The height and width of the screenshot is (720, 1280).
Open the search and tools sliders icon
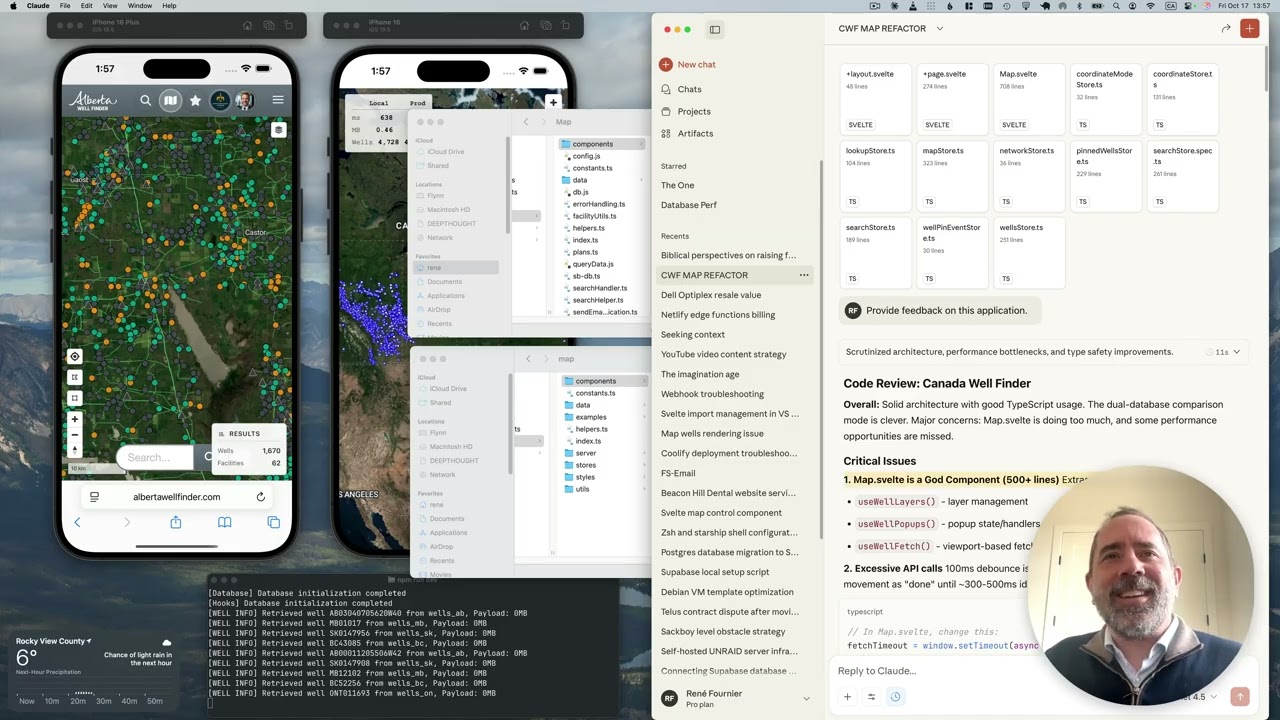point(871,697)
